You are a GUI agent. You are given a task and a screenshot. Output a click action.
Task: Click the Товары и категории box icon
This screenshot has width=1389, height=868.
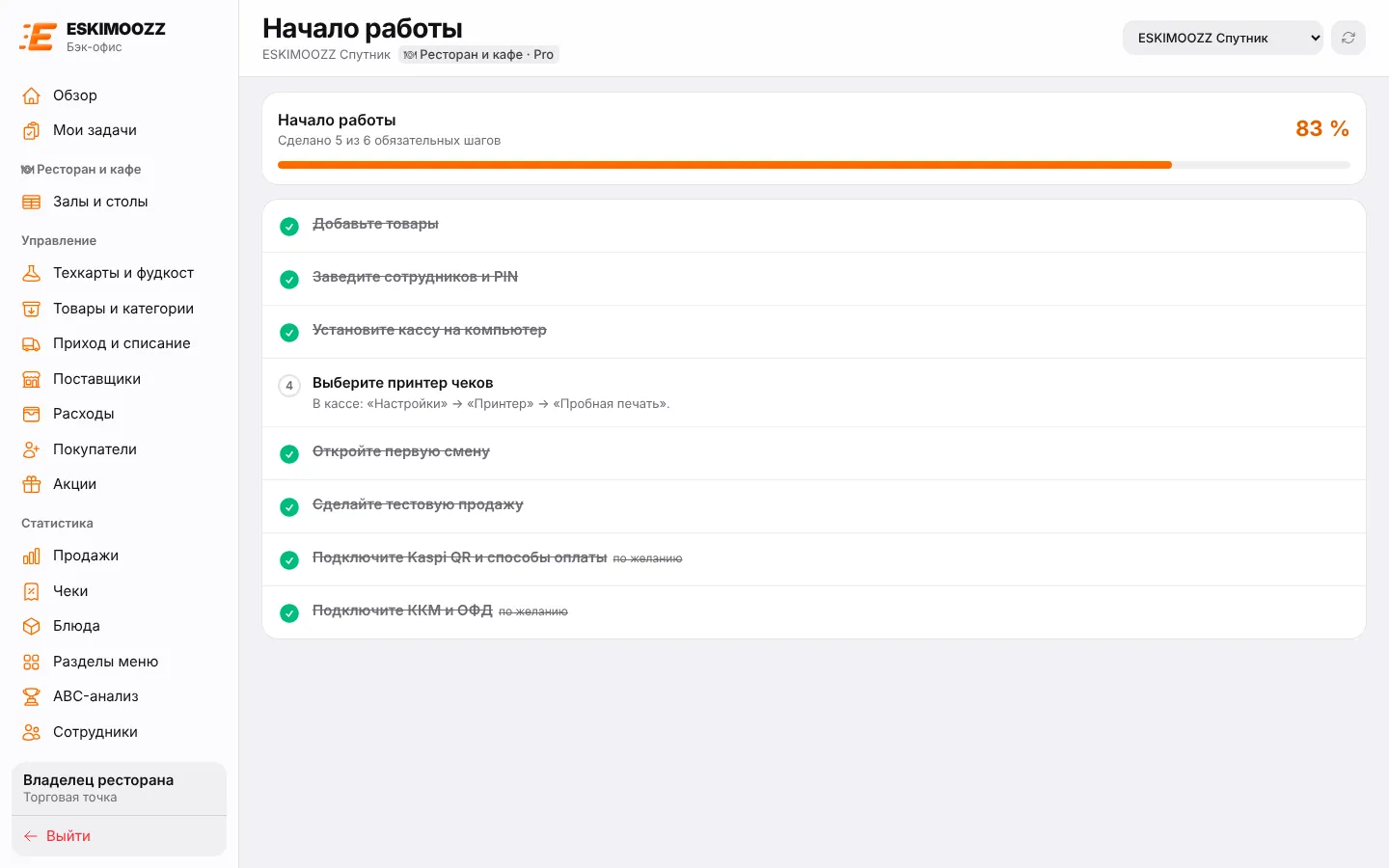click(x=32, y=309)
